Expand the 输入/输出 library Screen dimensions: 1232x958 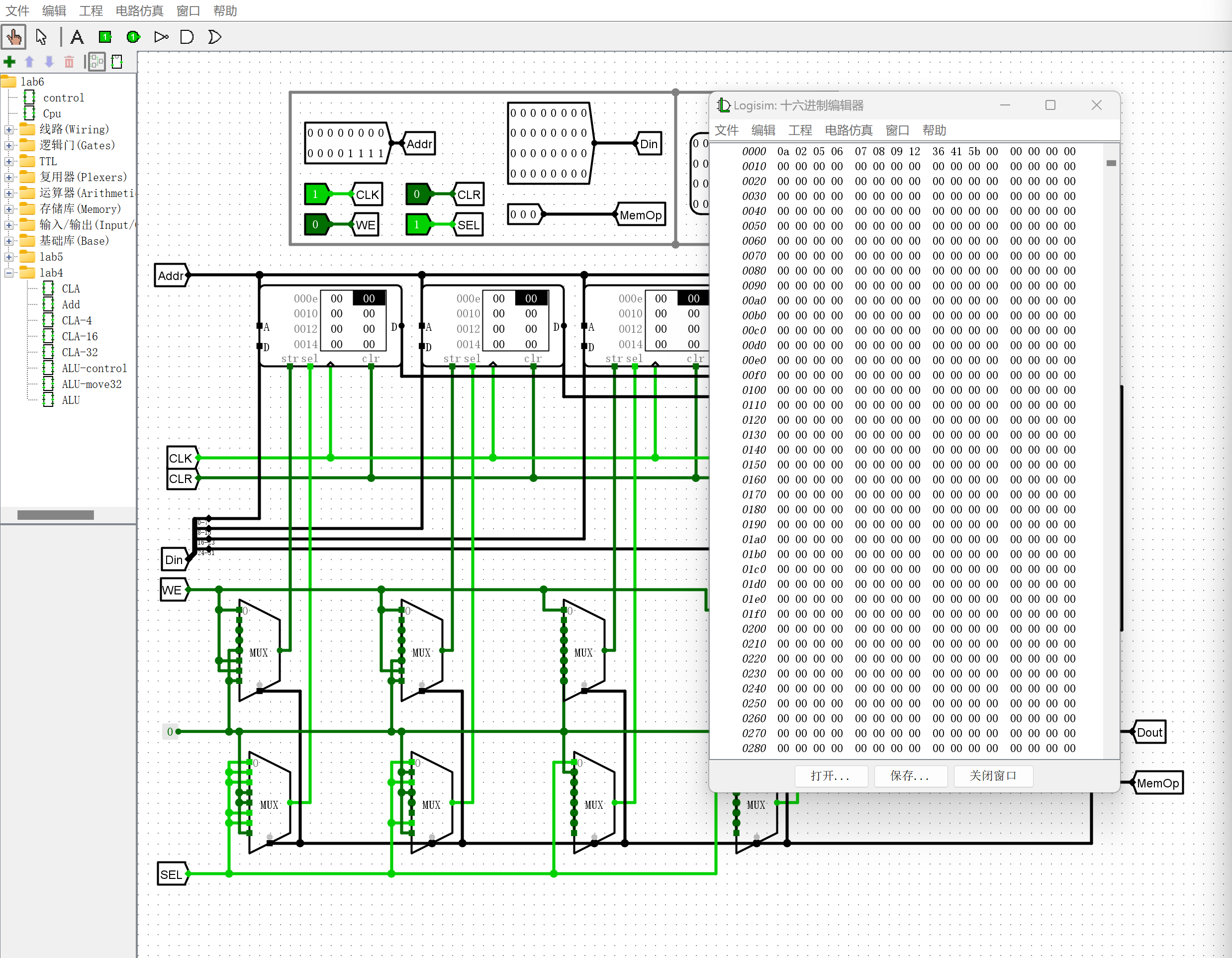pos(8,225)
